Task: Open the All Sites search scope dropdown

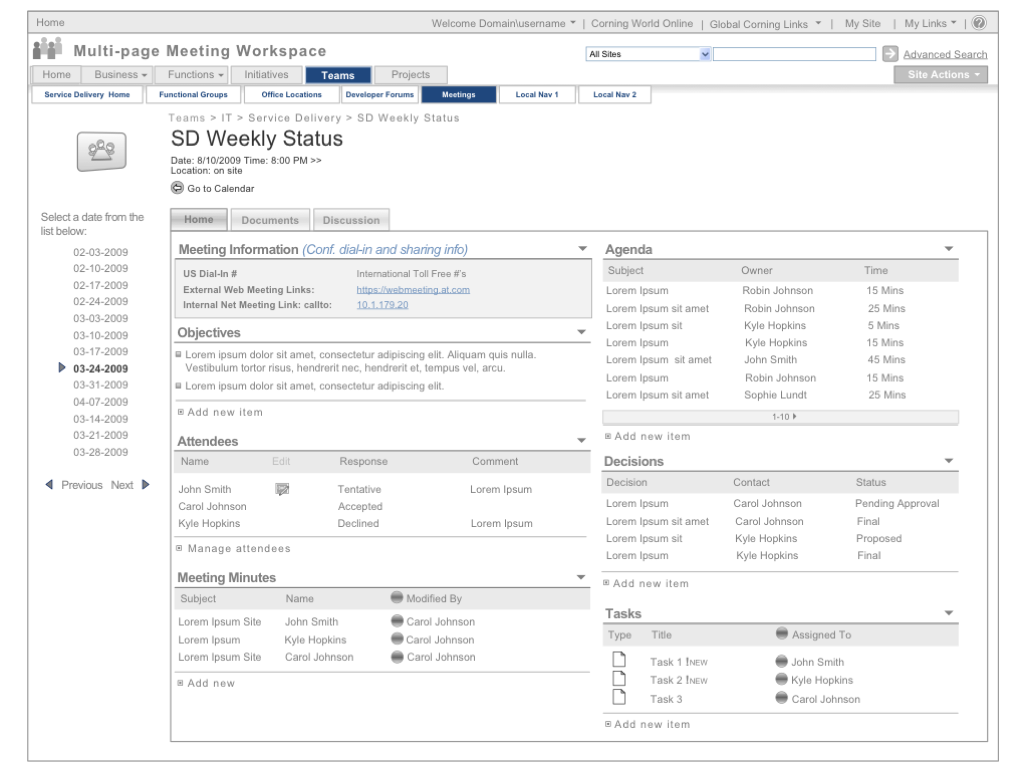Action: 705,54
